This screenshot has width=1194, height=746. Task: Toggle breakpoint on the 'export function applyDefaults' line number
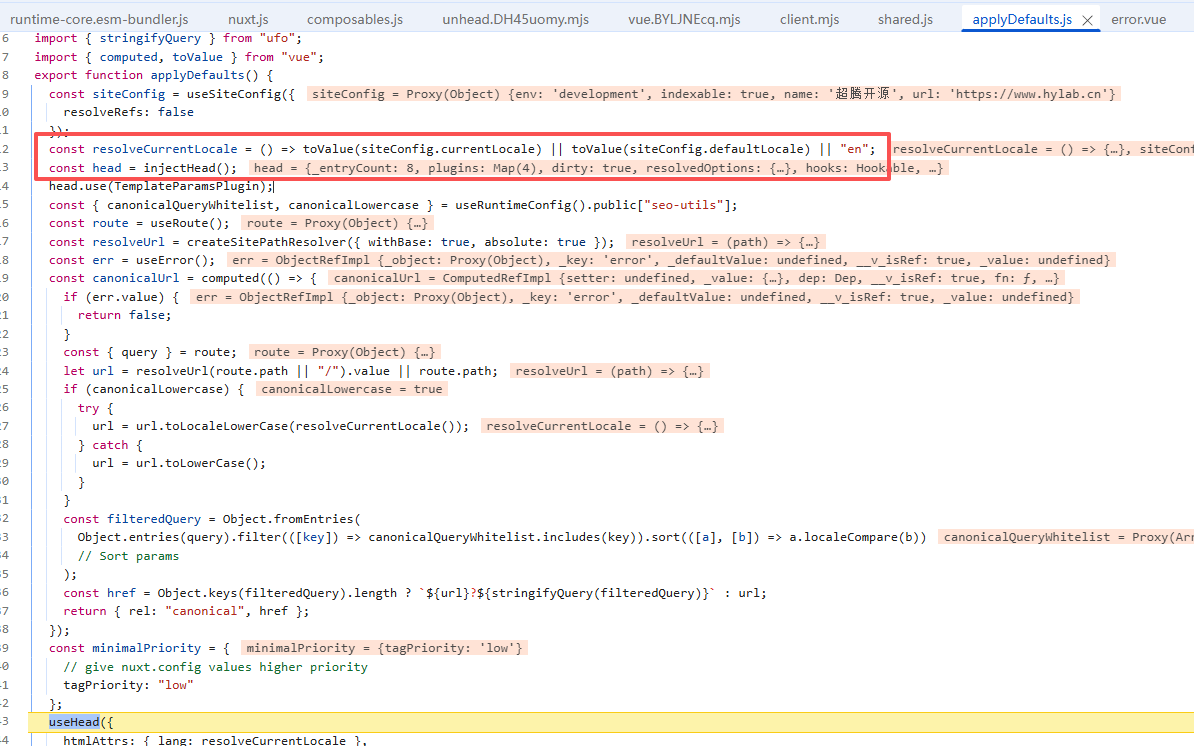pyautogui.click(x=6, y=75)
